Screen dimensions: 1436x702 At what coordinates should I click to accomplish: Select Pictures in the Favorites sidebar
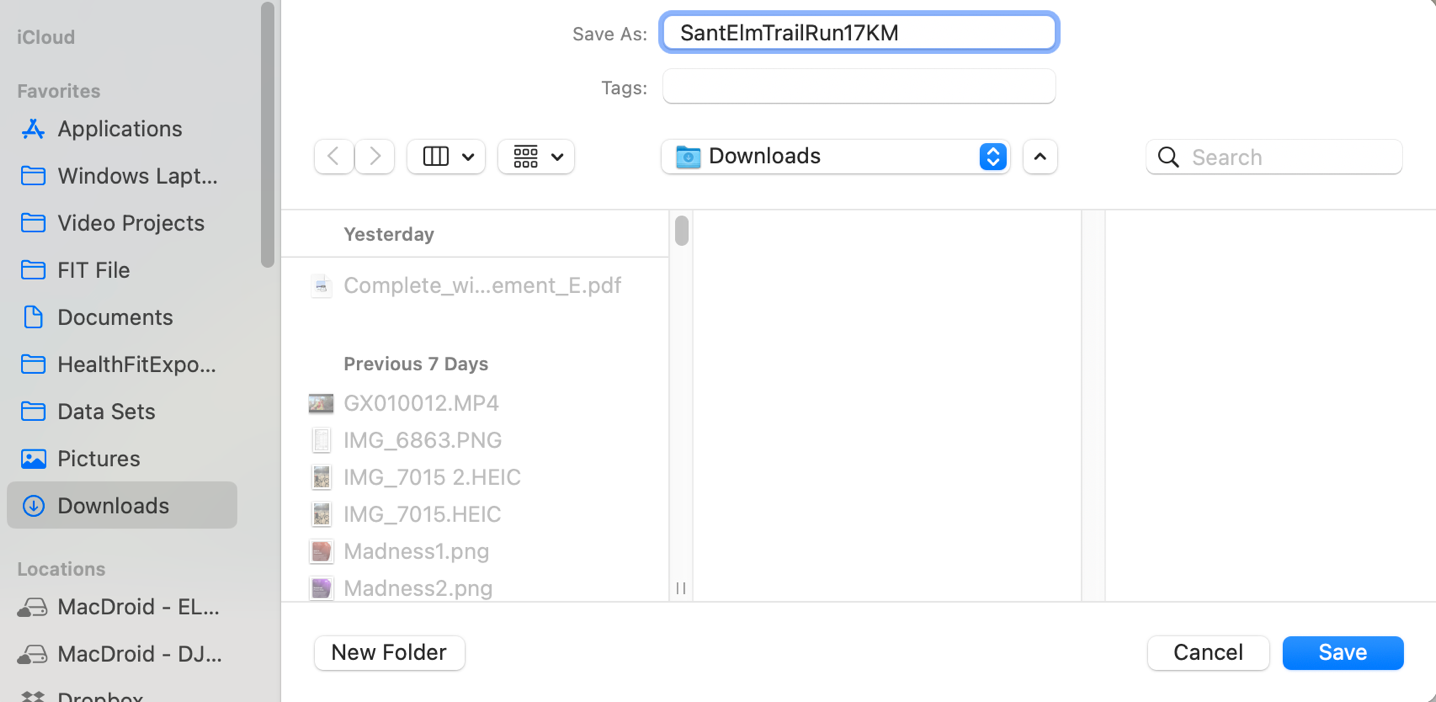point(98,459)
